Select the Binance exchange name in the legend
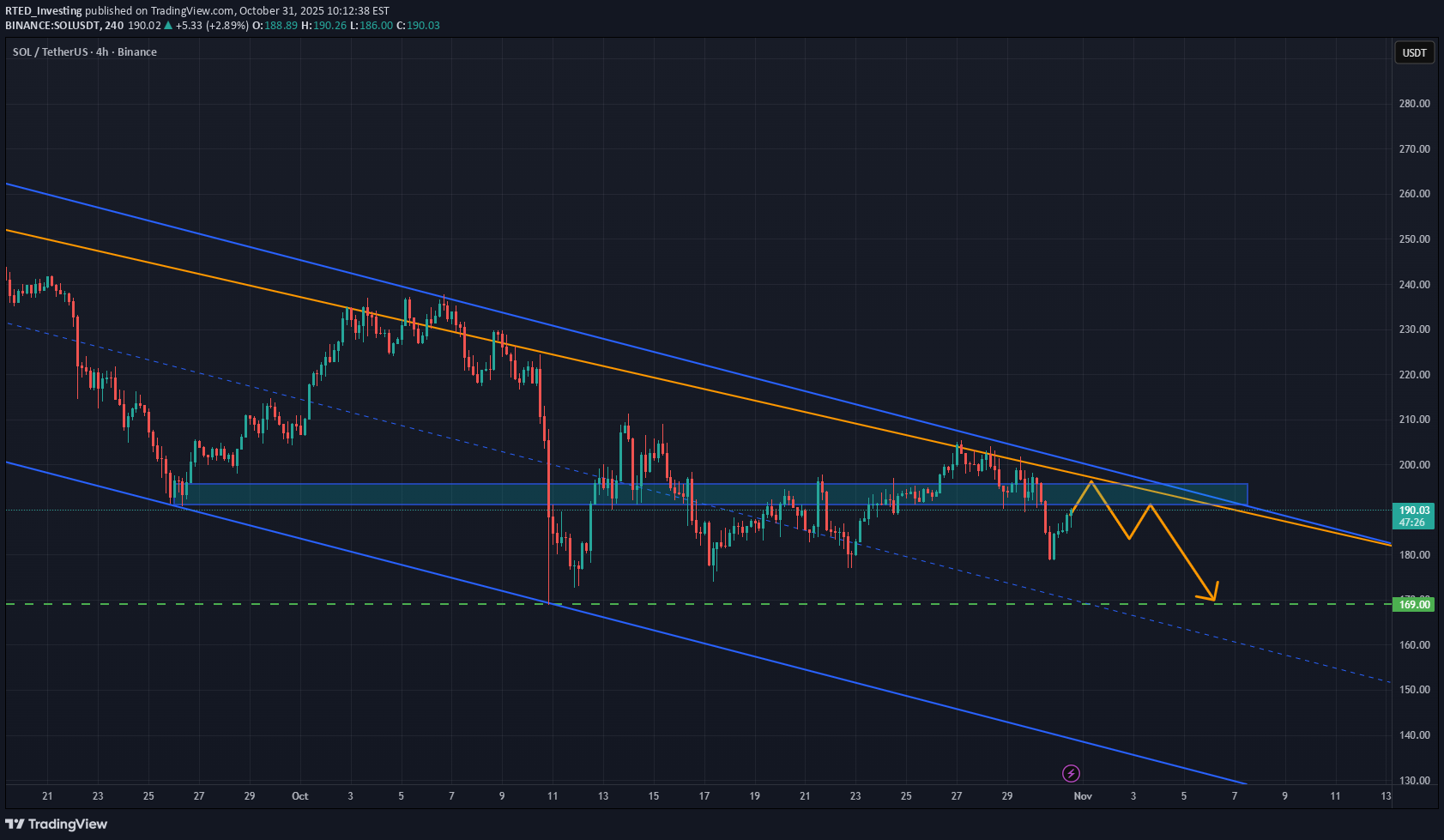The image size is (1444, 840). pos(137,51)
